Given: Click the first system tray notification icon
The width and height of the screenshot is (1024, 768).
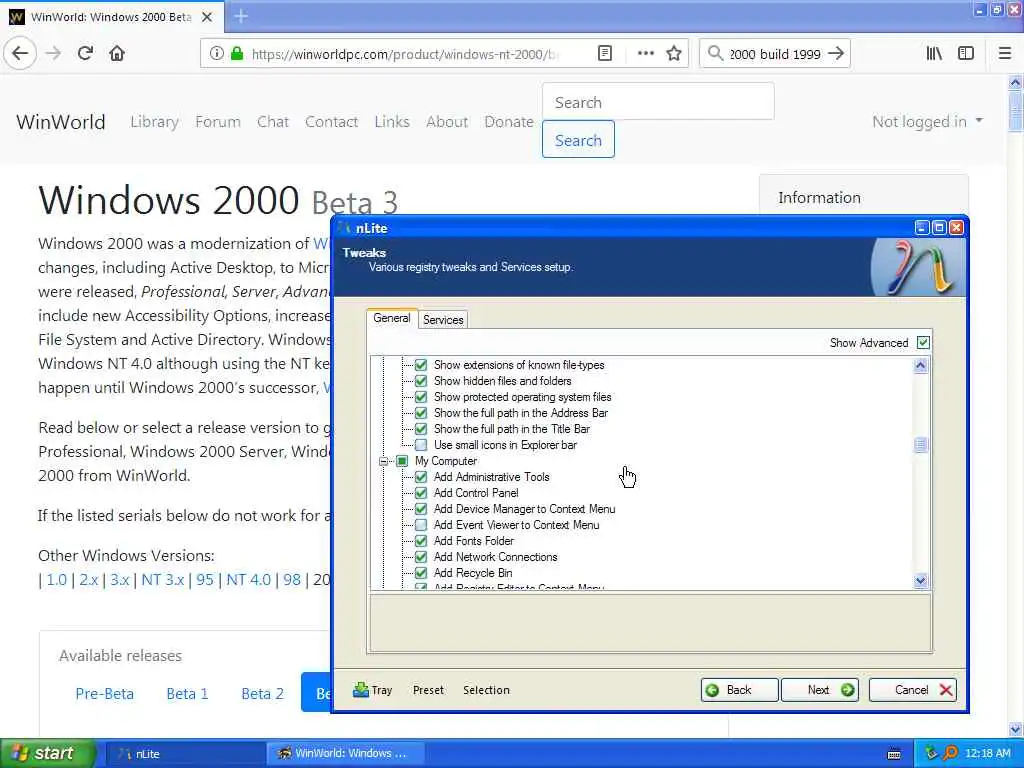Looking at the screenshot, I should [931, 753].
